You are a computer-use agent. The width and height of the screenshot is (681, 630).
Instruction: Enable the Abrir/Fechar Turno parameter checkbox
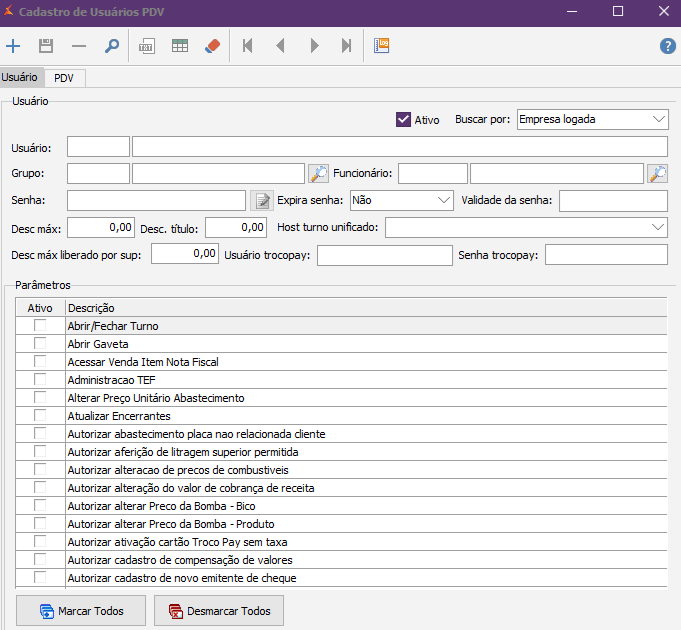pos(40,326)
